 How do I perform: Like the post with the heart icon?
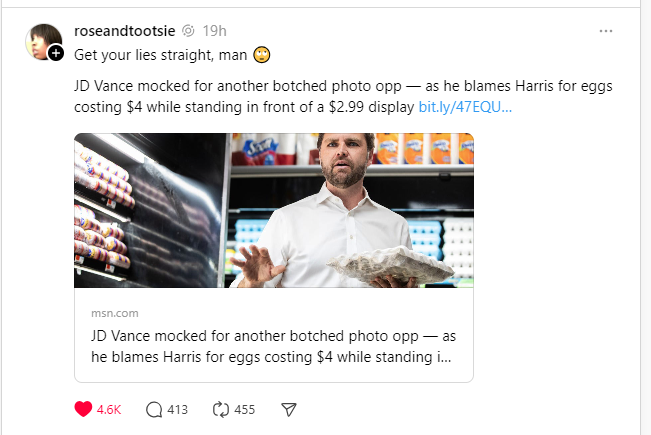pyautogui.click(x=83, y=409)
